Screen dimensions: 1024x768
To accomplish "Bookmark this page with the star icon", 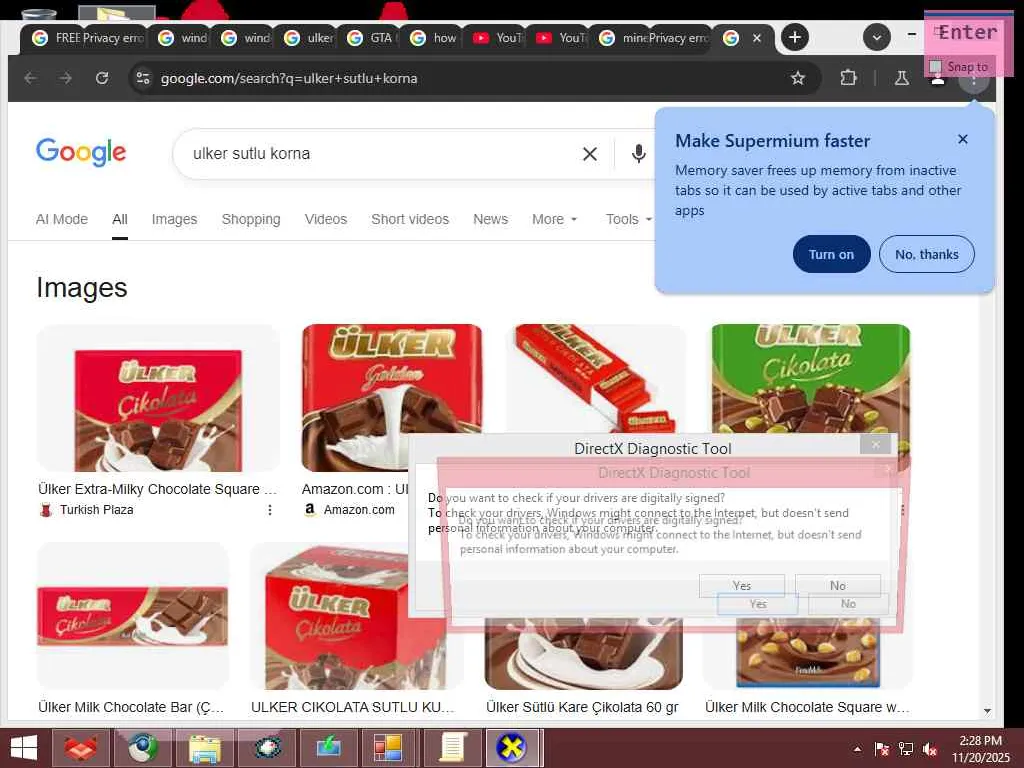I will click(797, 78).
